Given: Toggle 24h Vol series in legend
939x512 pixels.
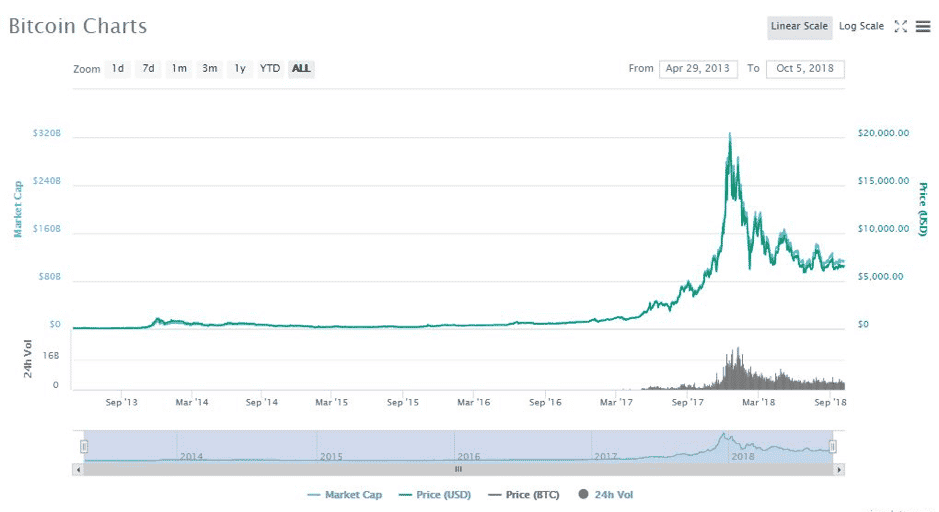Looking at the screenshot, I should (606, 495).
